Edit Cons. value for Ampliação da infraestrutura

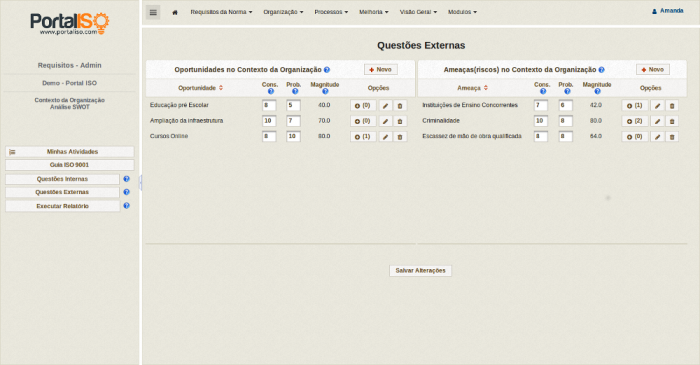pyautogui.click(x=269, y=121)
